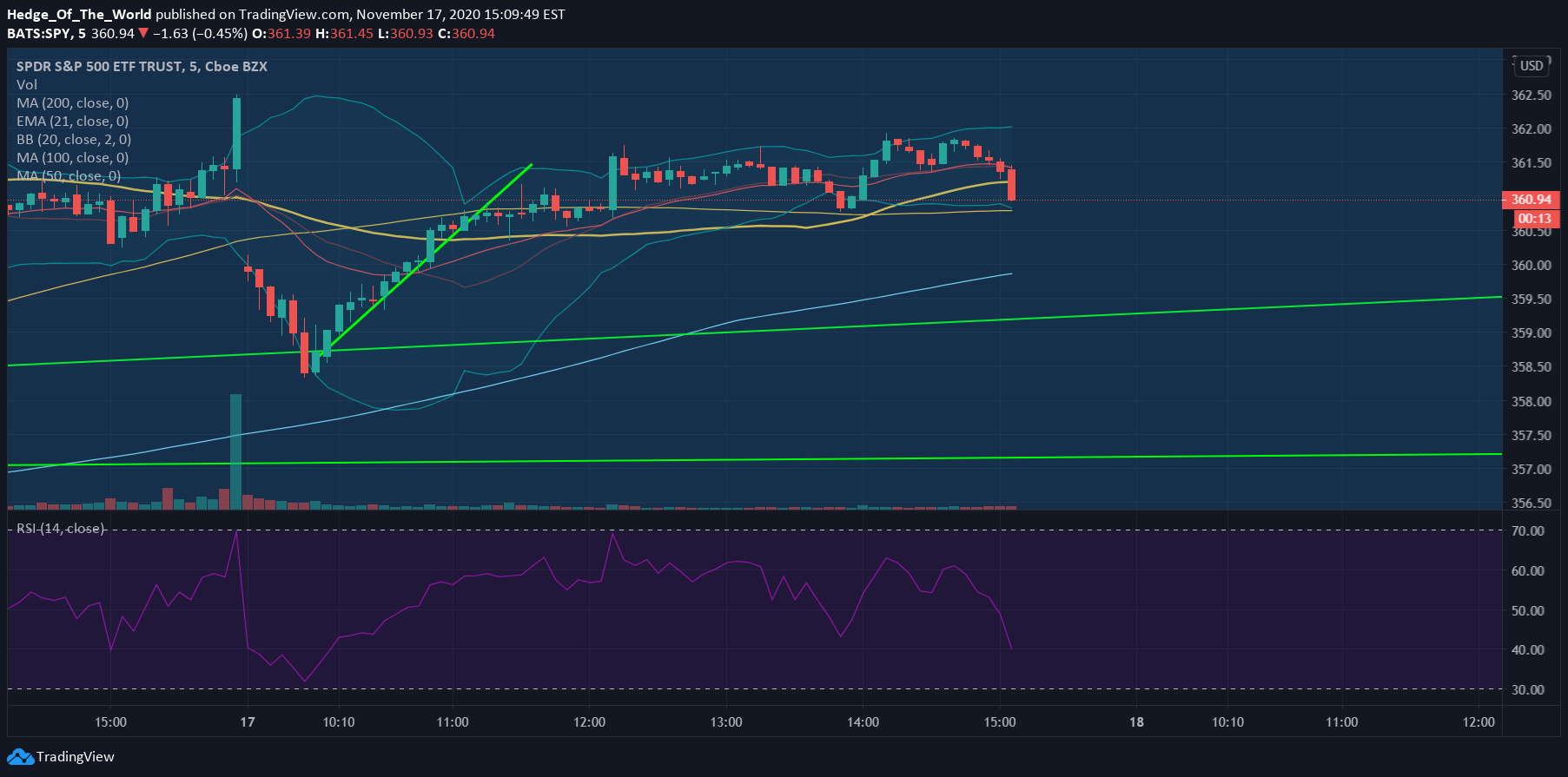This screenshot has width=1568, height=777.
Task: Select the MA (50, close, 0) indicator legend
Action: [x=69, y=176]
